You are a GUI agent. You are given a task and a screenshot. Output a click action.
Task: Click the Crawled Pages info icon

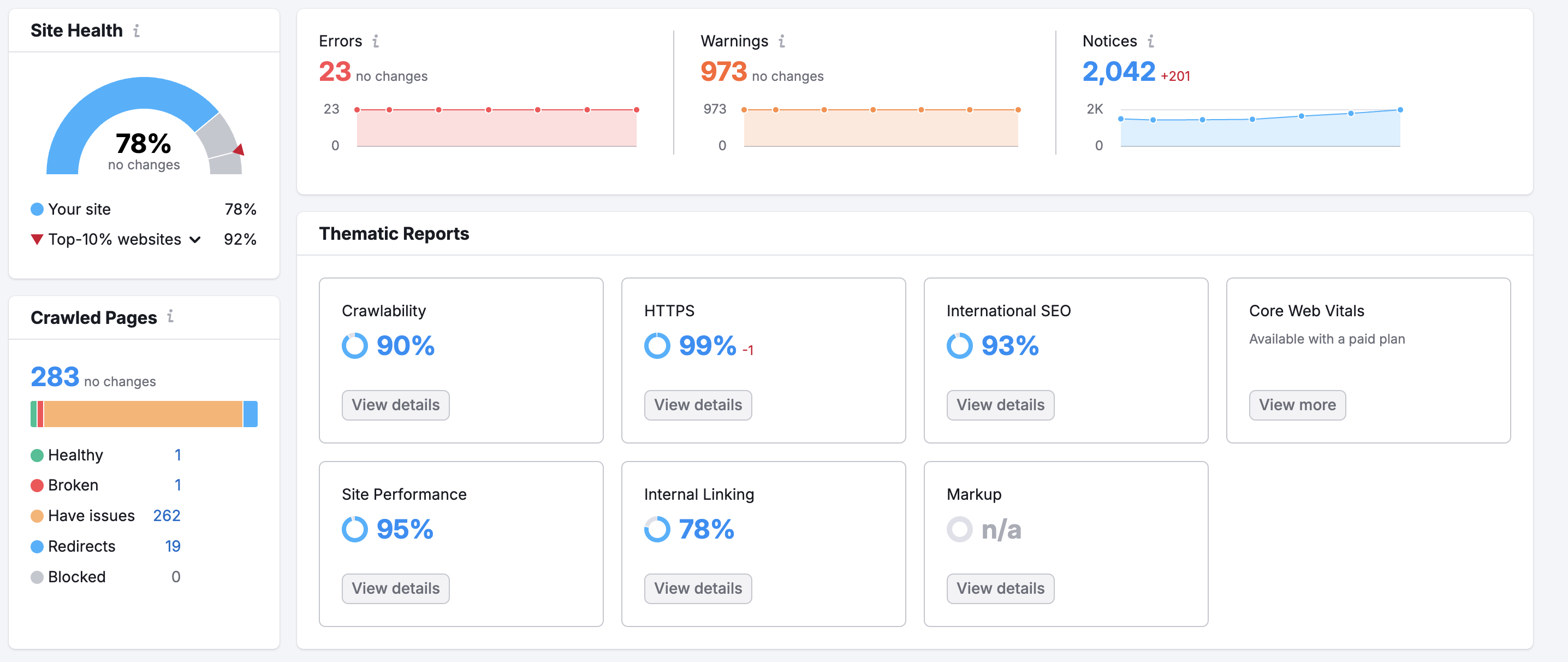pyautogui.click(x=170, y=316)
